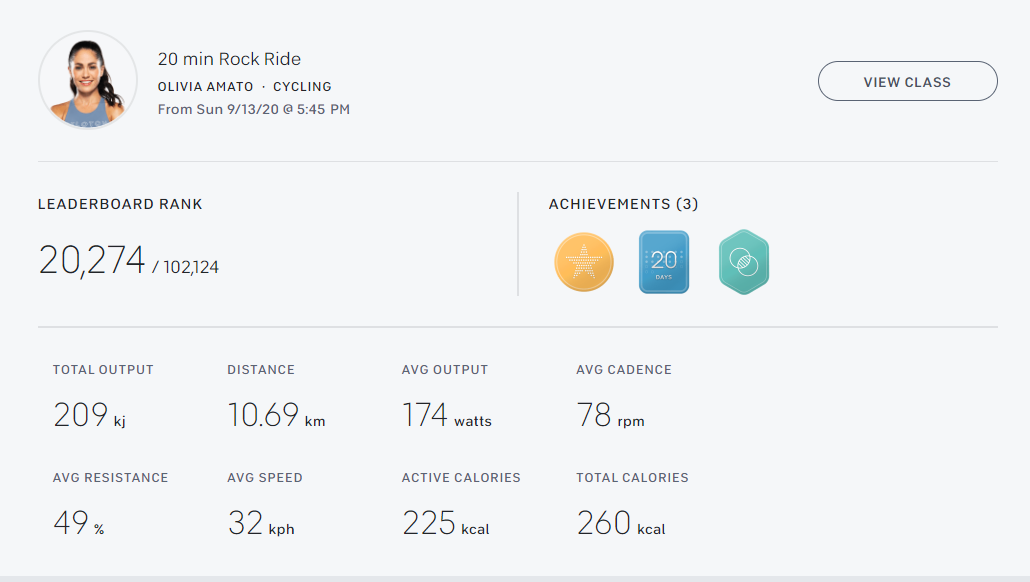
Task: Click Olivia Amato's instructor profile photo
Action: pyautogui.click(x=88, y=81)
